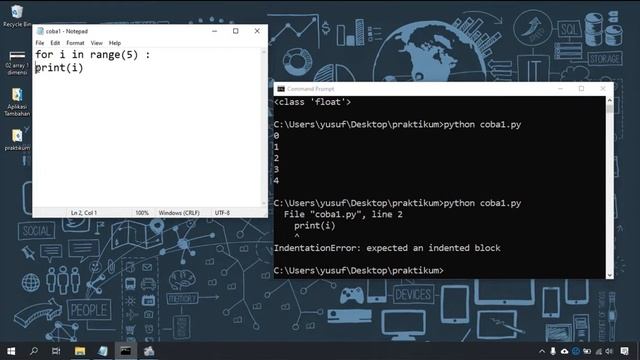The image size is (640, 360).
Task: Close the Command Prompt window
Action: 602,89
